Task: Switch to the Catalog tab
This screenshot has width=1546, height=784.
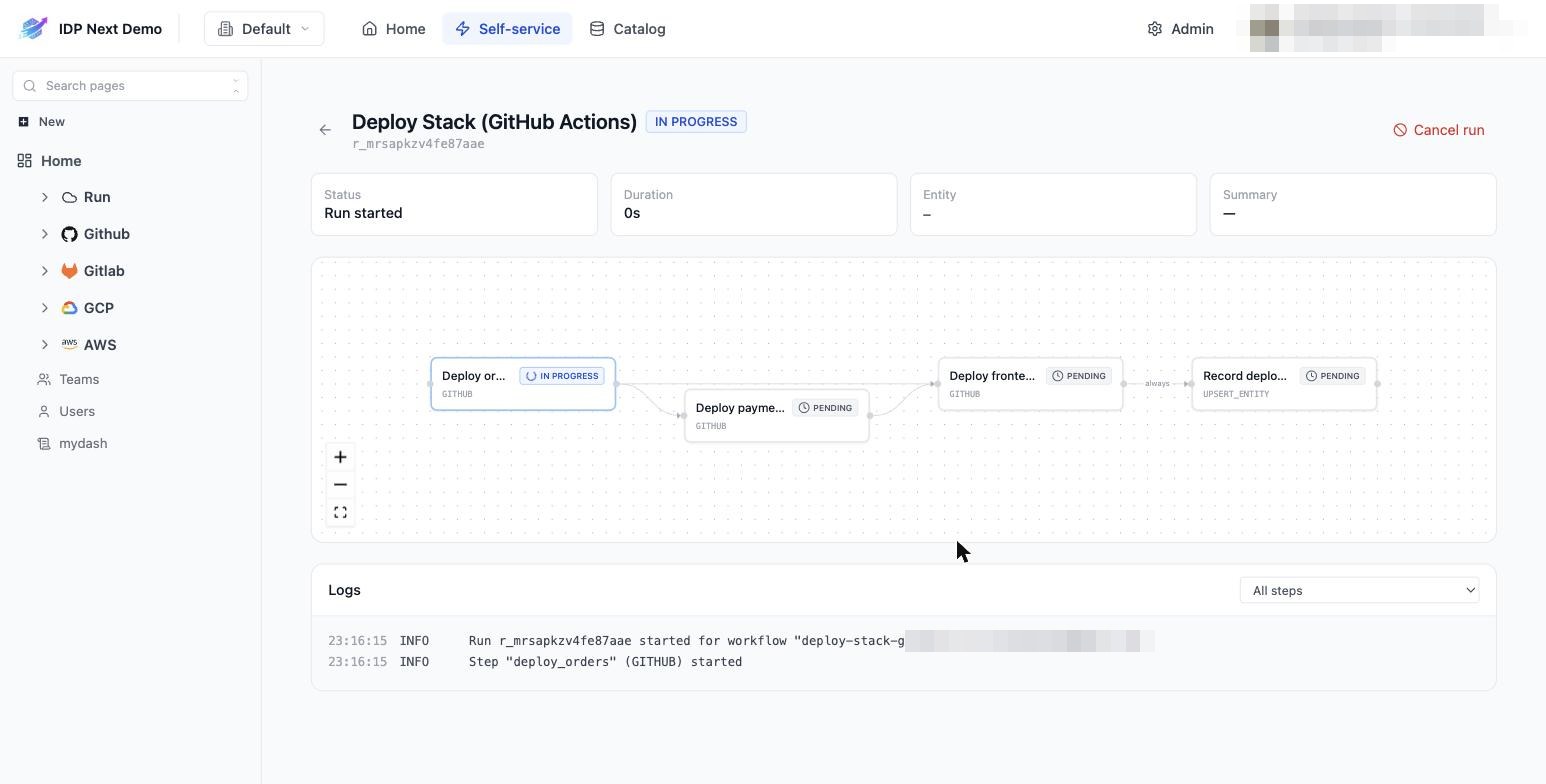Action: tap(627, 29)
